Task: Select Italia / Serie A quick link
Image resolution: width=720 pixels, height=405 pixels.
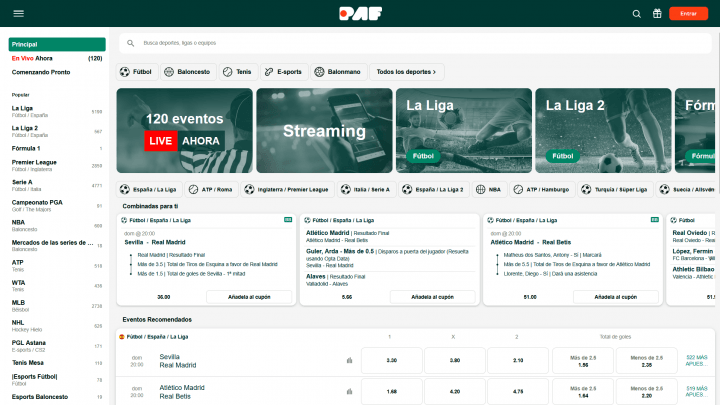Action: coord(366,189)
